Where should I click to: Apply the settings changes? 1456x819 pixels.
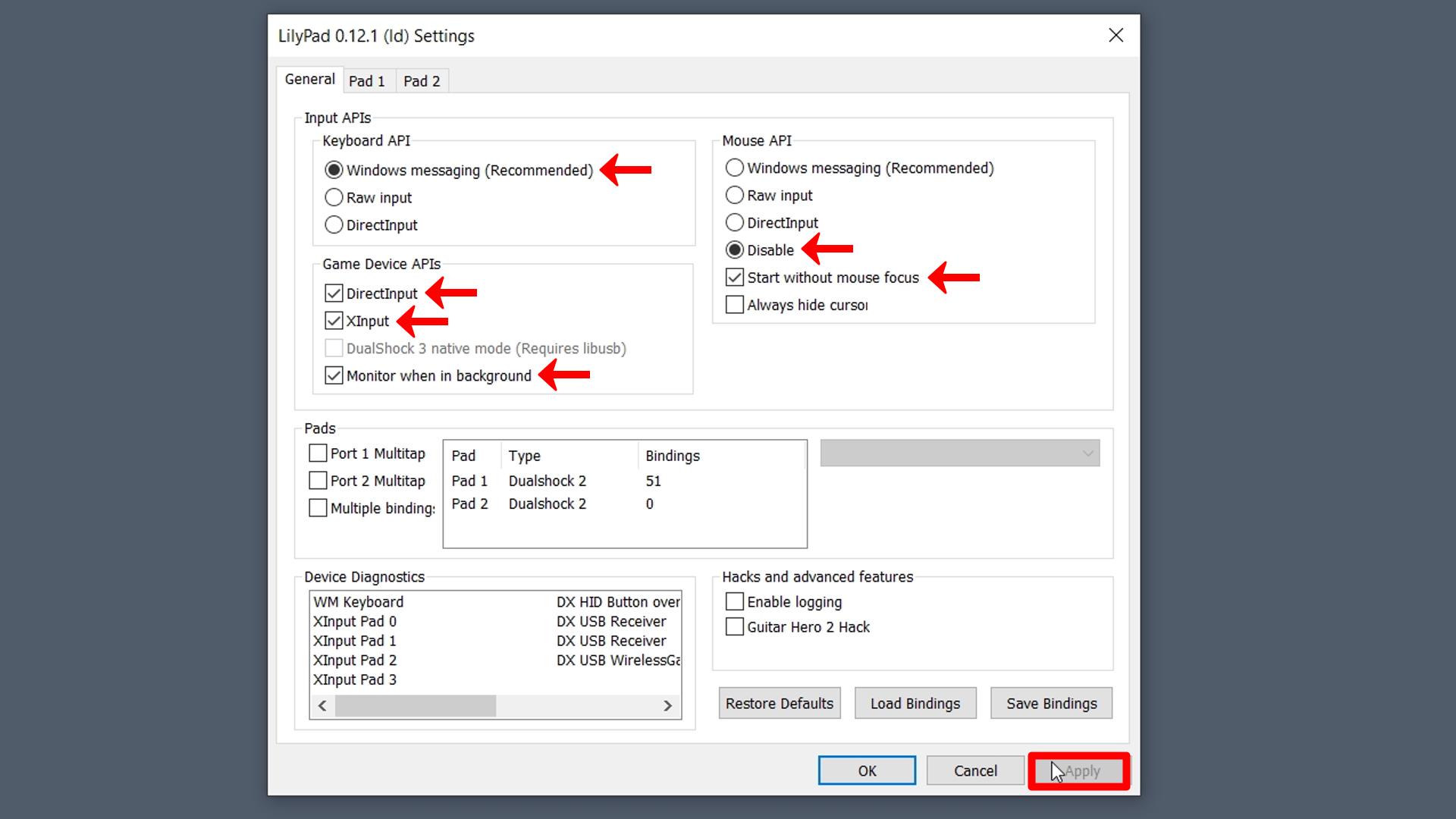pos(1078,771)
